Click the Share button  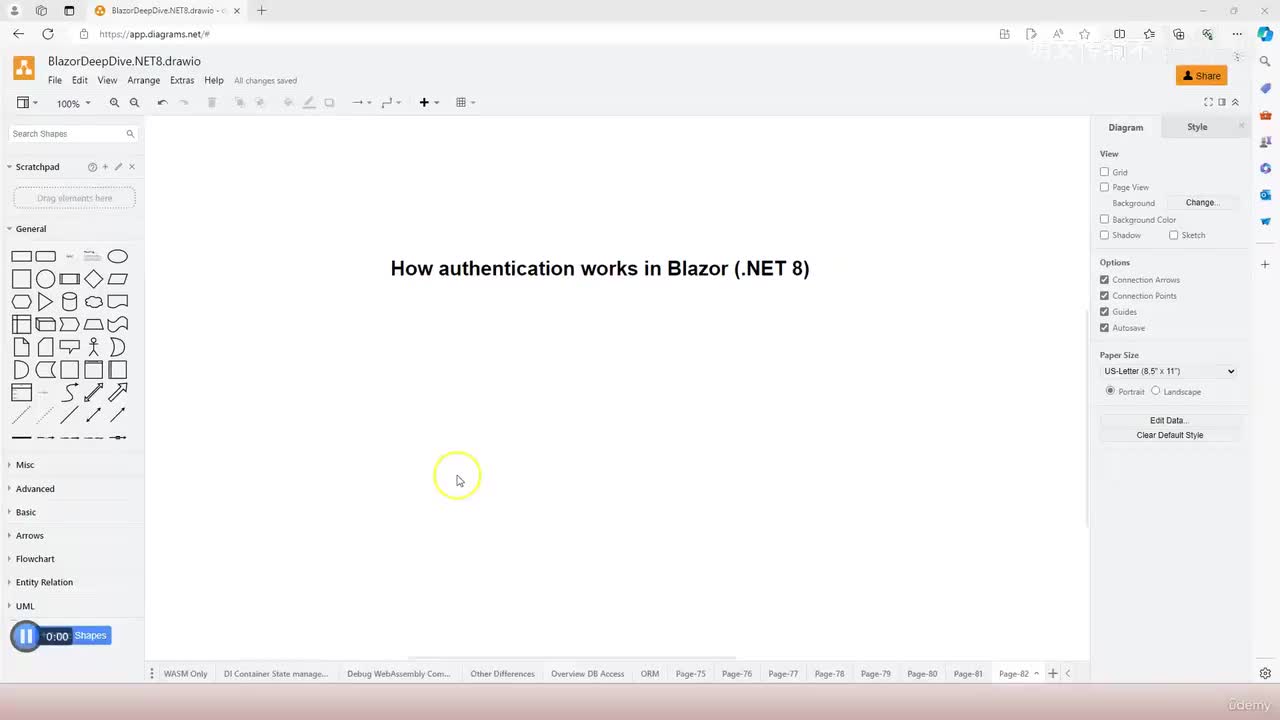[x=1202, y=76]
